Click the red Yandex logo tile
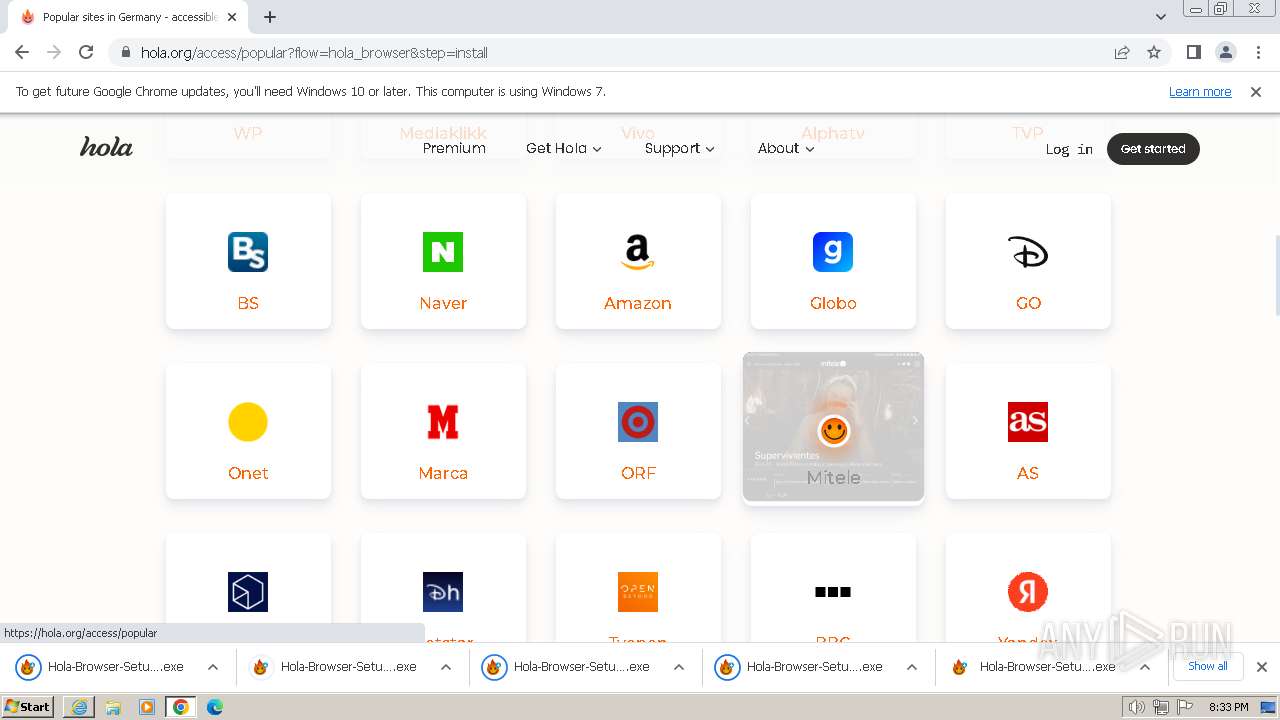The height and width of the screenshot is (720, 1280). click(1028, 592)
